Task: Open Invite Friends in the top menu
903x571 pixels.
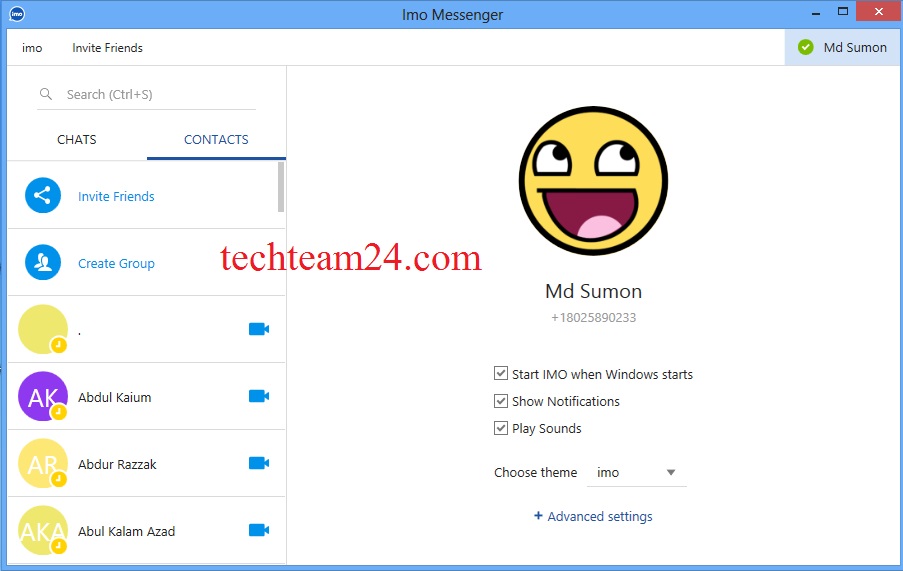Action: [107, 48]
